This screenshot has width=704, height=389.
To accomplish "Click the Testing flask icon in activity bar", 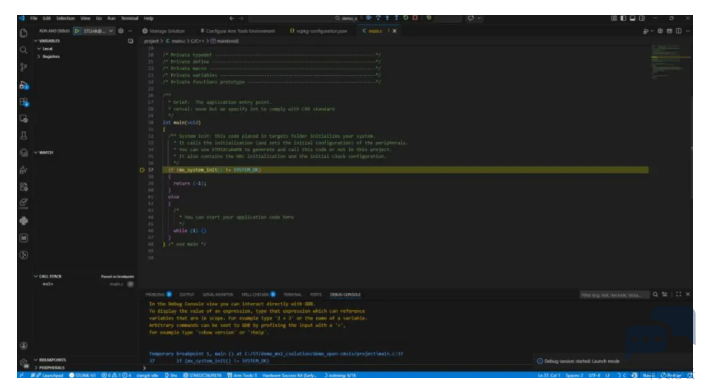I will [x=24, y=136].
